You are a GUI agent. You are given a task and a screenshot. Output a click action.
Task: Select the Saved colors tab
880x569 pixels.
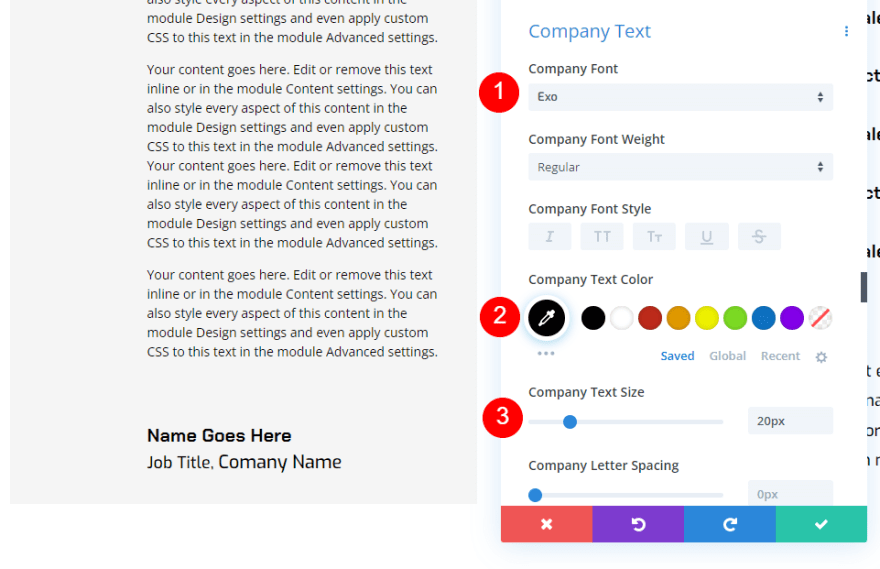click(677, 356)
